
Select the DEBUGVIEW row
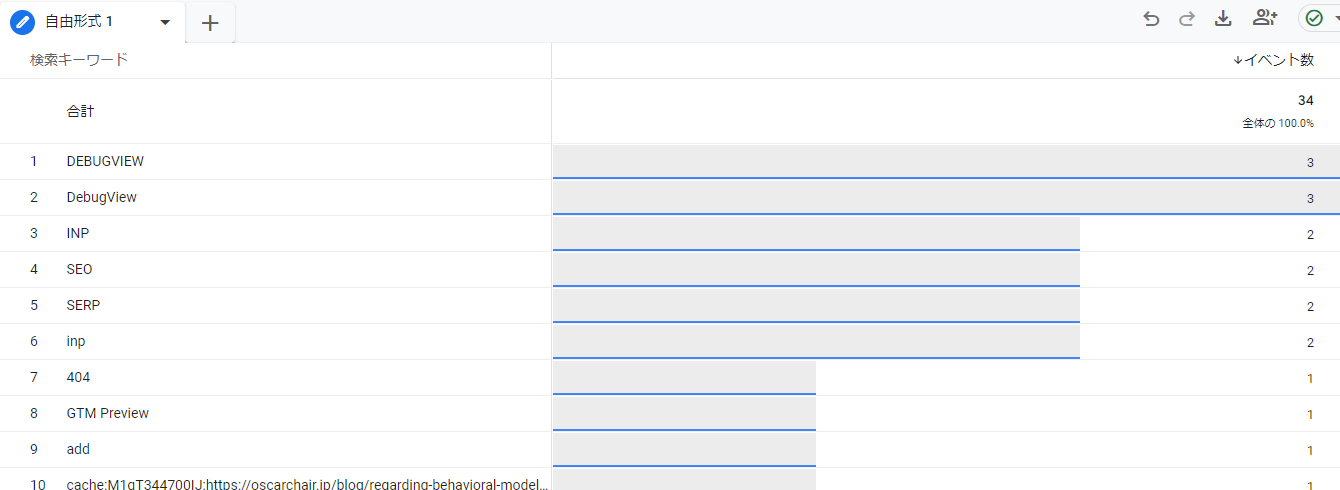coord(98,162)
